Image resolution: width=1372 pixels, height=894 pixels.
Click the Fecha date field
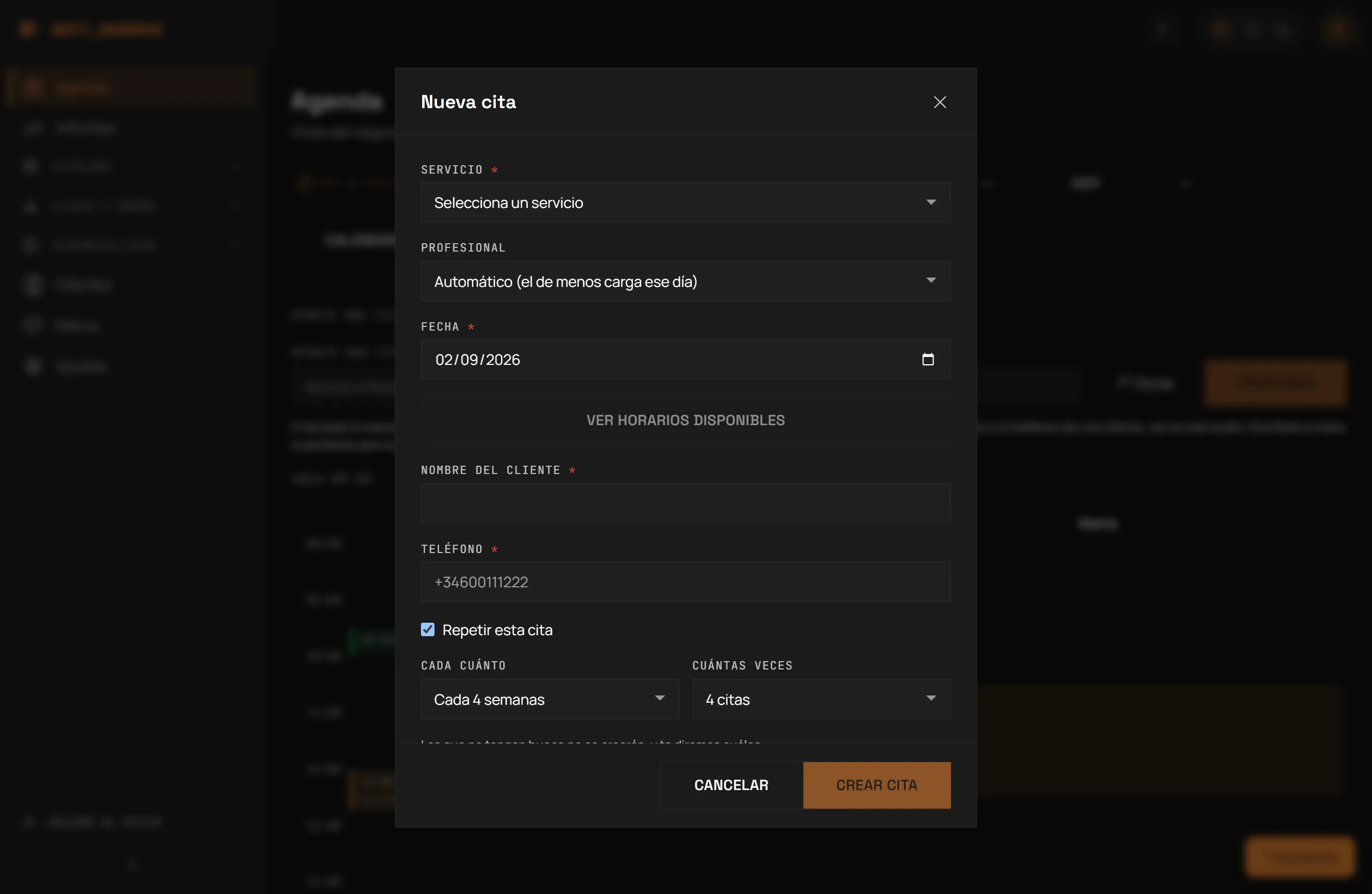[x=685, y=360]
